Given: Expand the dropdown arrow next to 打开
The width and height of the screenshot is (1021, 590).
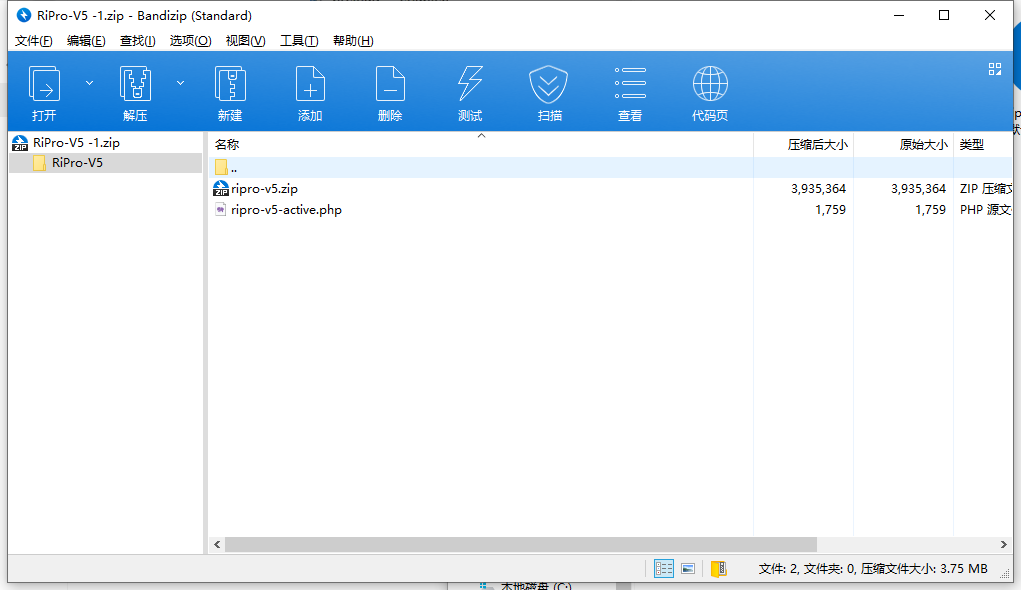Looking at the screenshot, I should point(89,83).
